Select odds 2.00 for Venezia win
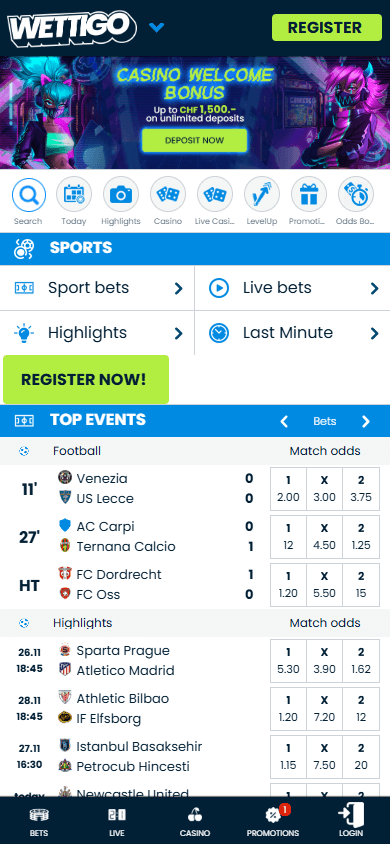The width and height of the screenshot is (390, 844). pyautogui.click(x=288, y=489)
